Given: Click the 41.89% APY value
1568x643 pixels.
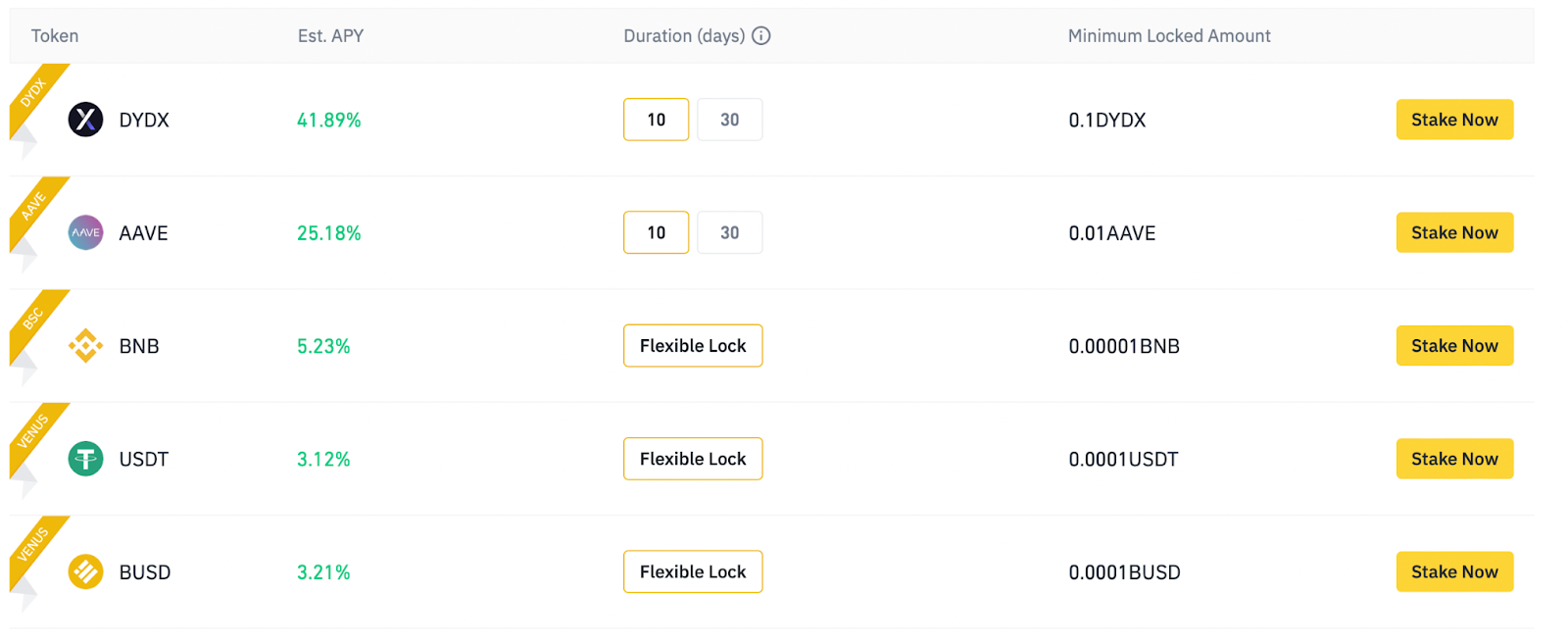Looking at the screenshot, I should [x=328, y=120].
